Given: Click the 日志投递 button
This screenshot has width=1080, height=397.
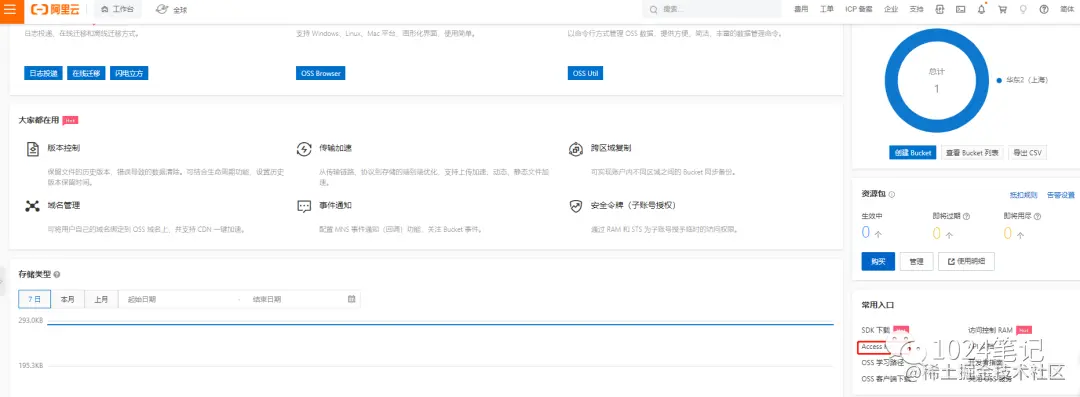Looking at the screenshot, I should tap(43, 73).
